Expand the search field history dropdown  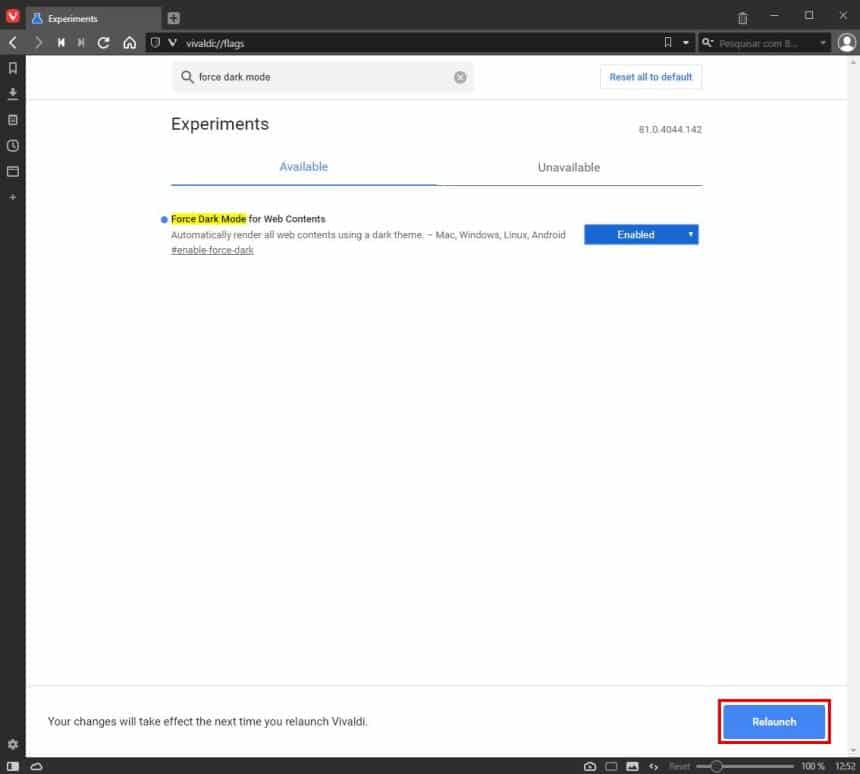823,43
